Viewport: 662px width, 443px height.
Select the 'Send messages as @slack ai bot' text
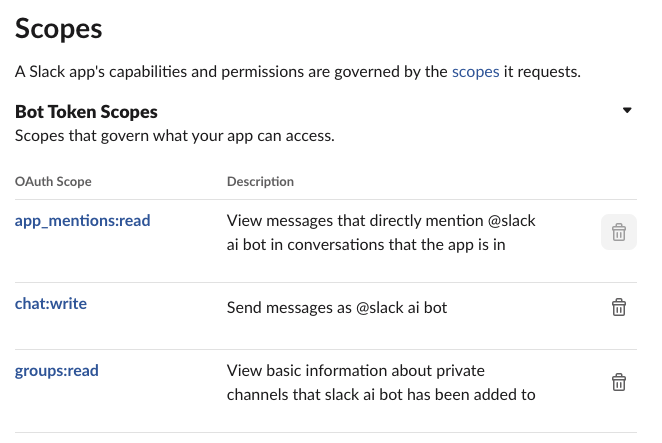[336, 307]
